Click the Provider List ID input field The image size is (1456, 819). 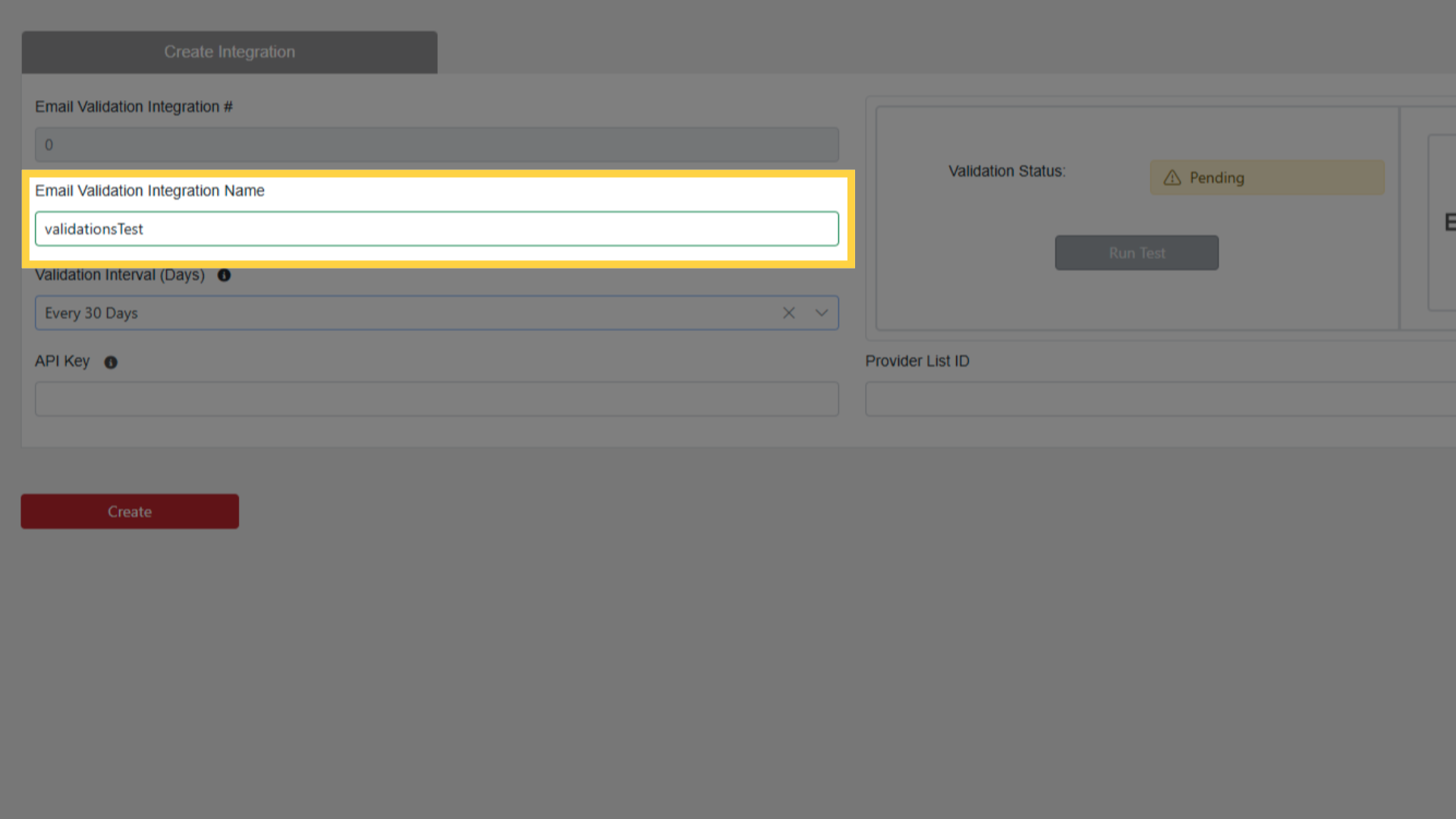(1160, 398)
